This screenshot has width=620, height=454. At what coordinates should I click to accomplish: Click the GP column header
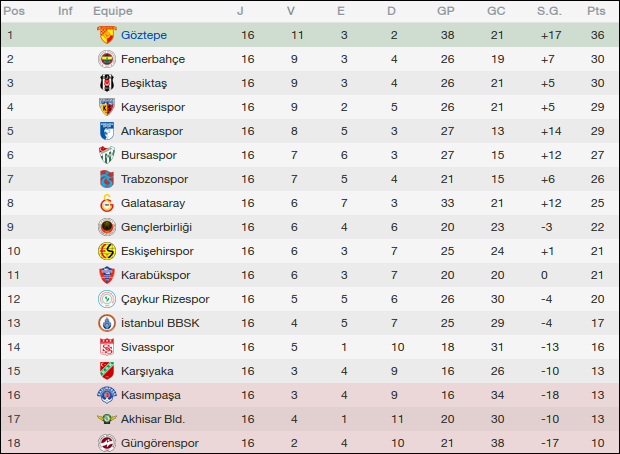[x=446, y=11]
